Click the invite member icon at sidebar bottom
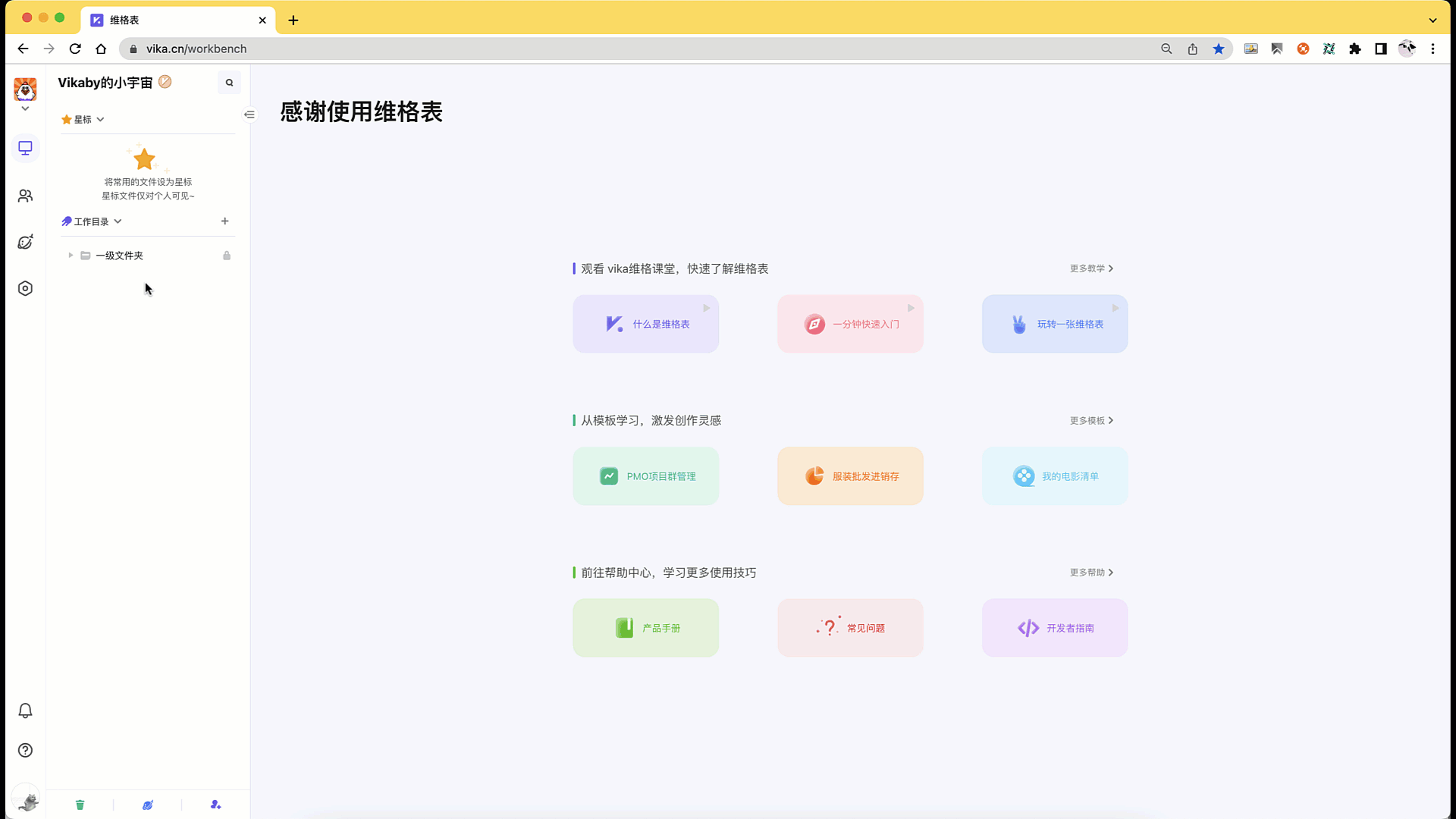Screen dimensions: 1456x819 click(x=215, y=805)
